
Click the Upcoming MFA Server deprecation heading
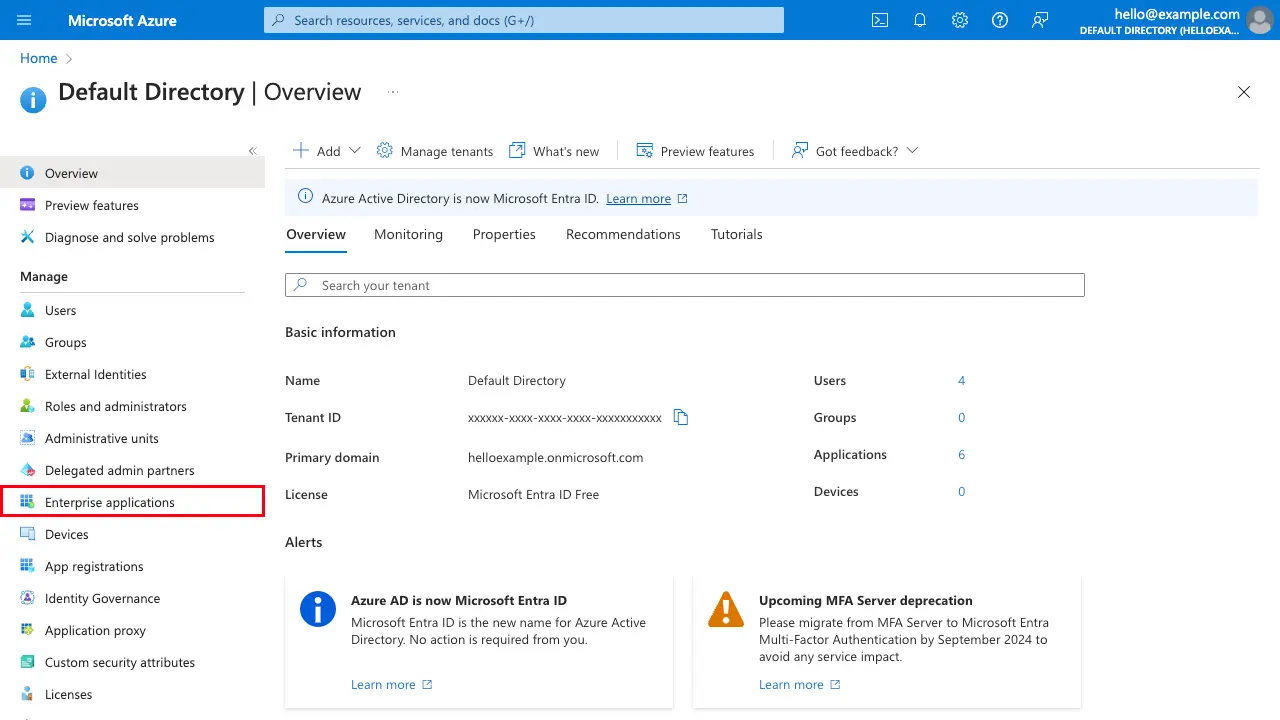(x=865, y=600)
